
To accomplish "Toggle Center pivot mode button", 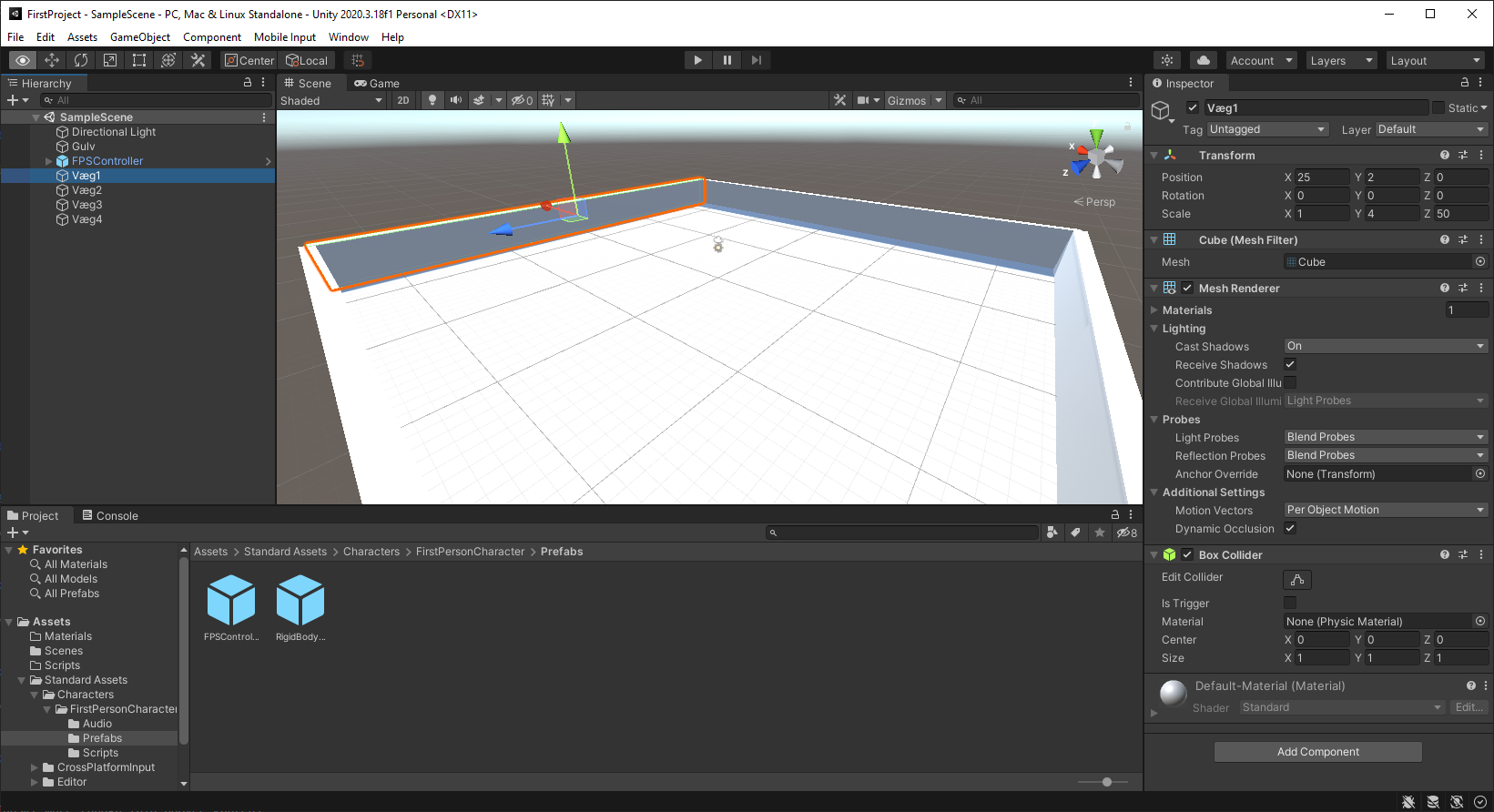I will tap(249, 60).
